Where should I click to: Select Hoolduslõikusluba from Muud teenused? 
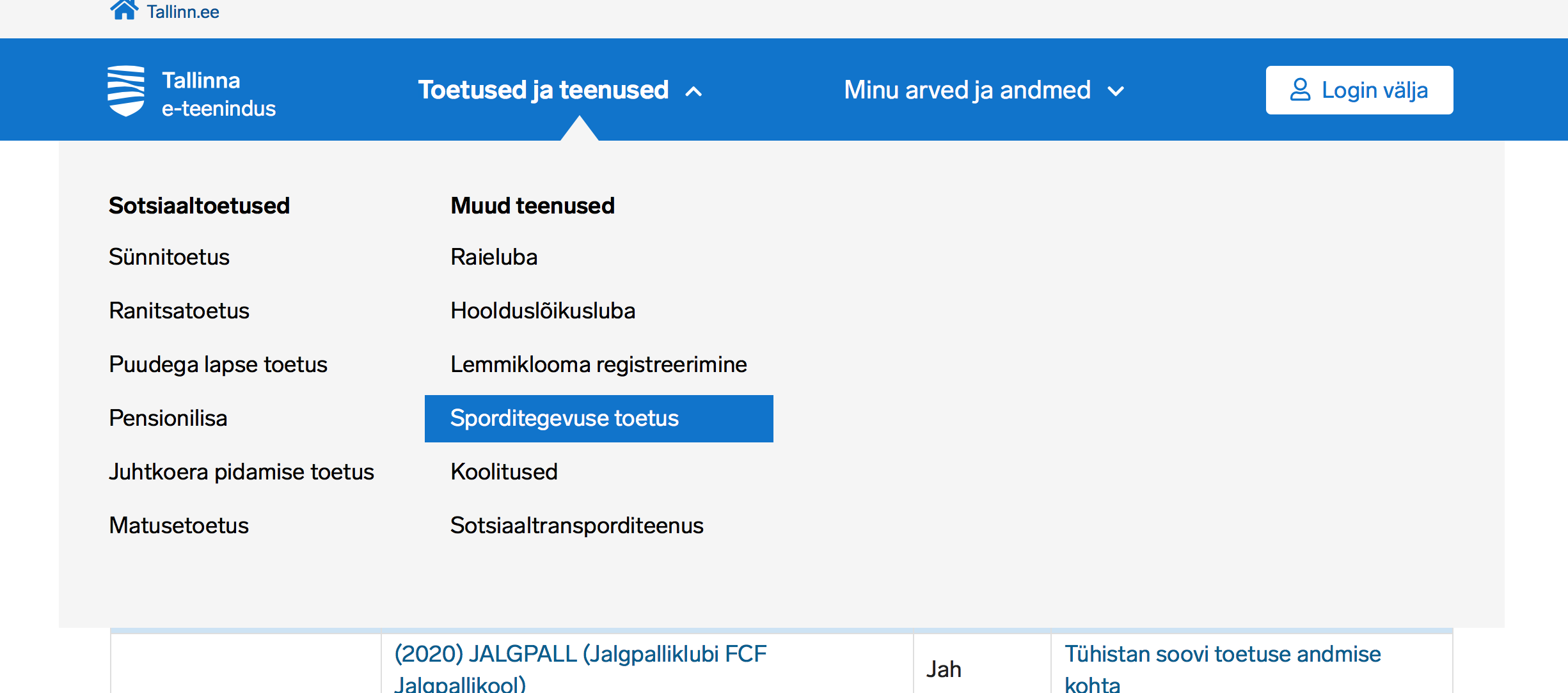click(542, 311)
